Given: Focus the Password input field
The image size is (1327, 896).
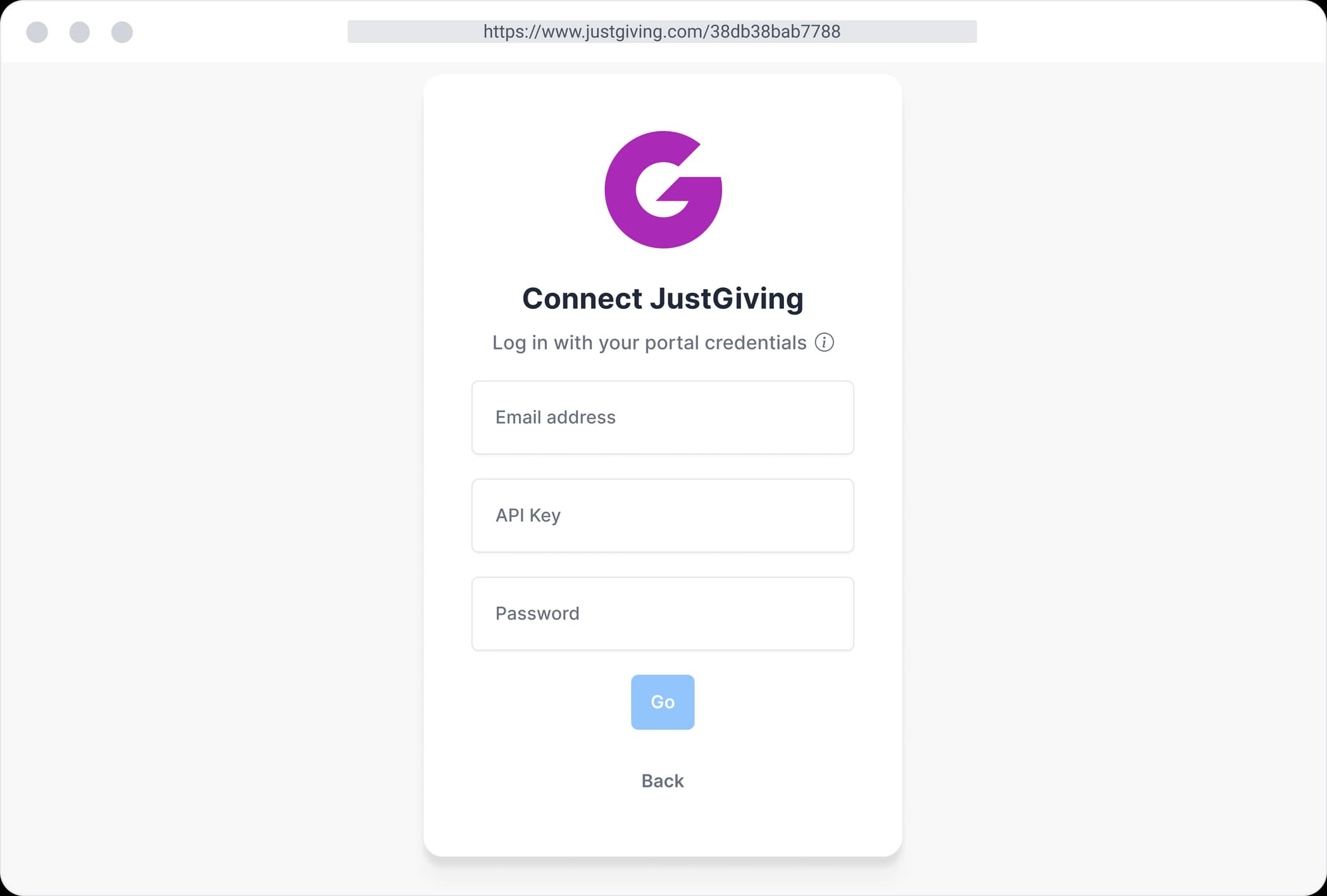Looking at the screenshot, I should 663,614.
